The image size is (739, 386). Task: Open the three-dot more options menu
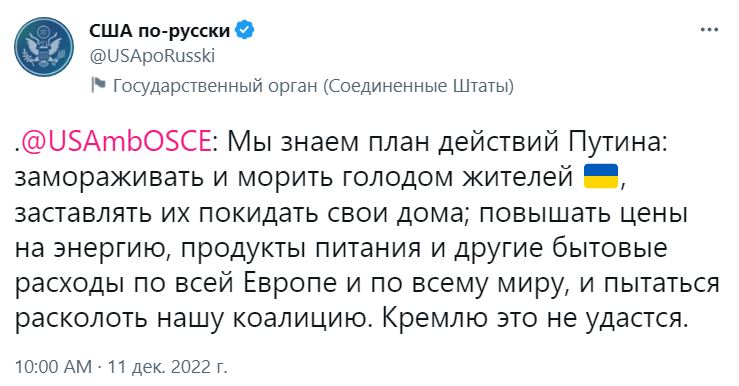(x=709, y=30)
